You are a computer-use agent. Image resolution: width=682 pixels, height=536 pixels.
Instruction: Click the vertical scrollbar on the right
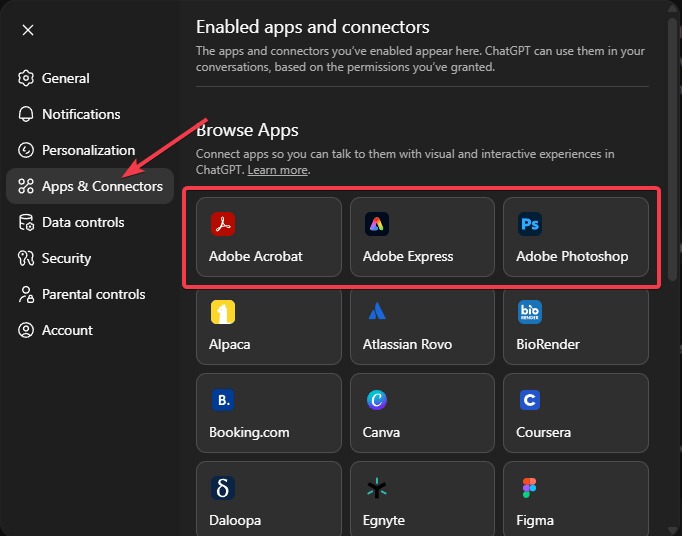(x=672, y=150)
